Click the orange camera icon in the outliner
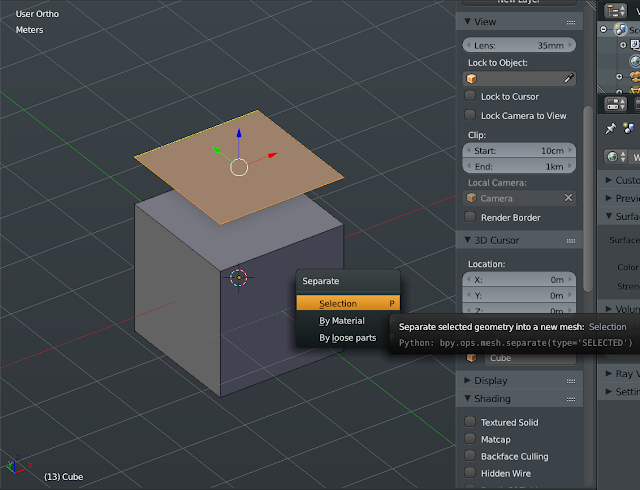The width and height of the screenshot is (640, 490). point(635,76)
